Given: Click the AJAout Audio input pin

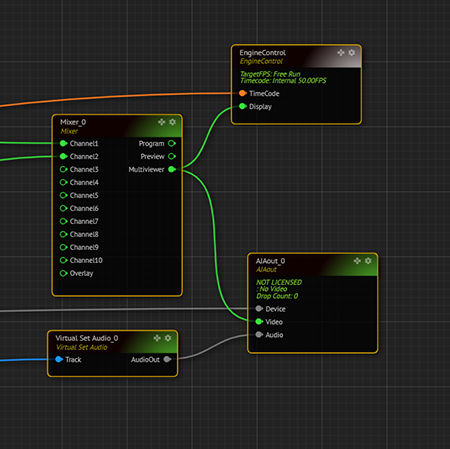Looking at the screenshot, I should coord(259,335).
